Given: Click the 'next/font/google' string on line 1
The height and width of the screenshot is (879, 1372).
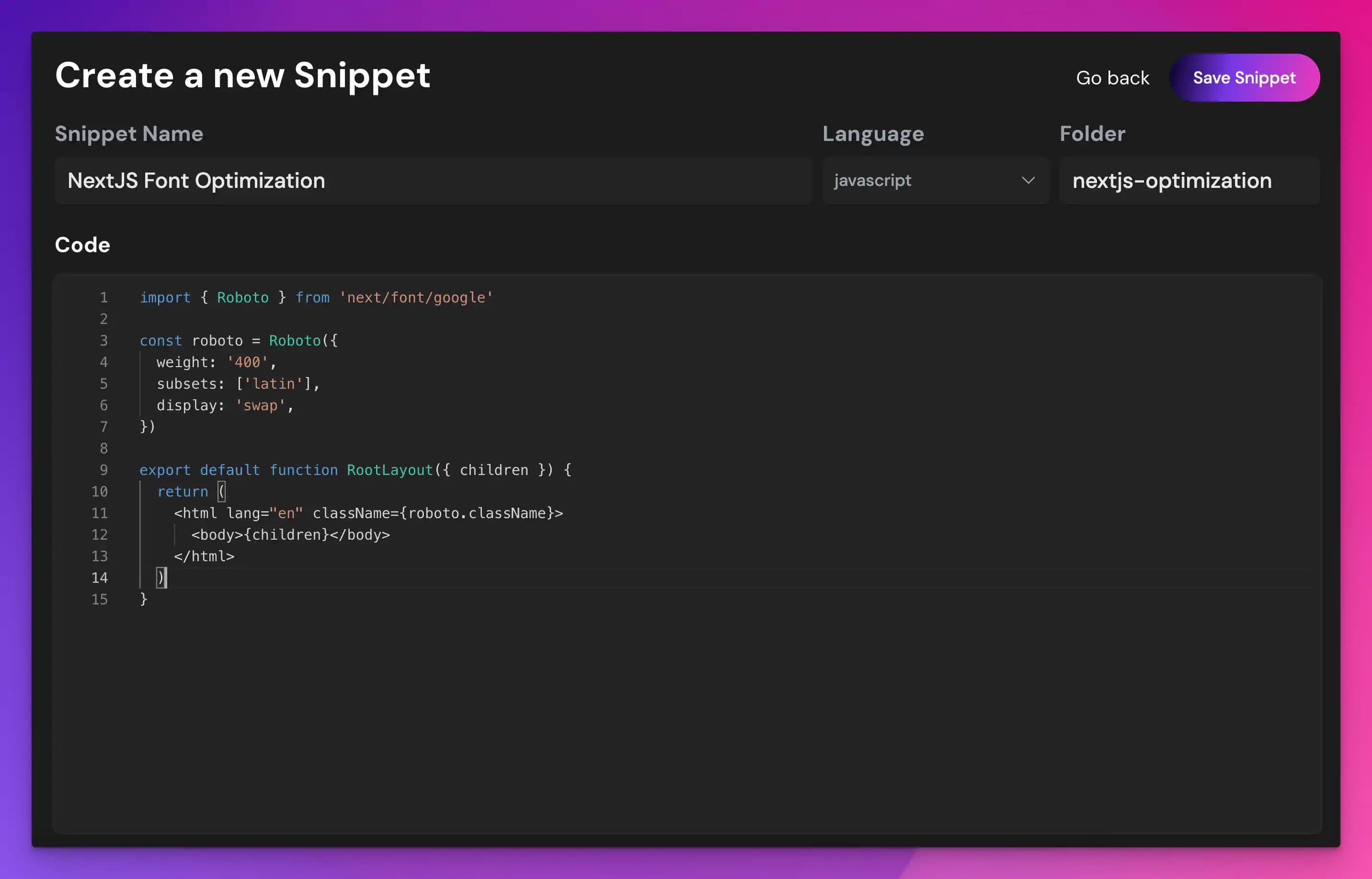Looking at the screenshot, I should tap(416, 297).
